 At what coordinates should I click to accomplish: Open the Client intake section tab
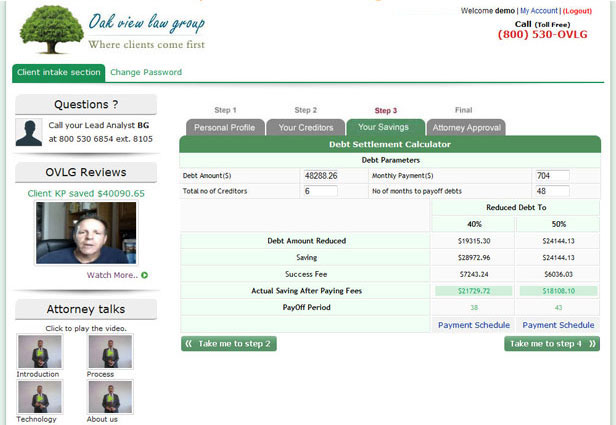59,73
